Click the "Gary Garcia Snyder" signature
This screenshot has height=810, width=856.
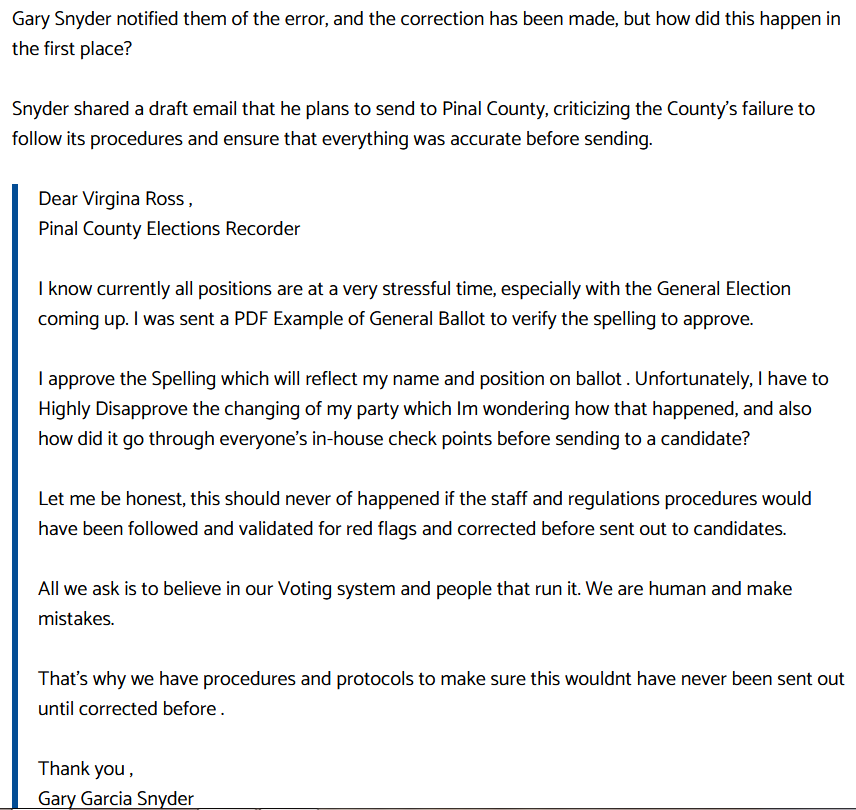(x=116, y=798)
